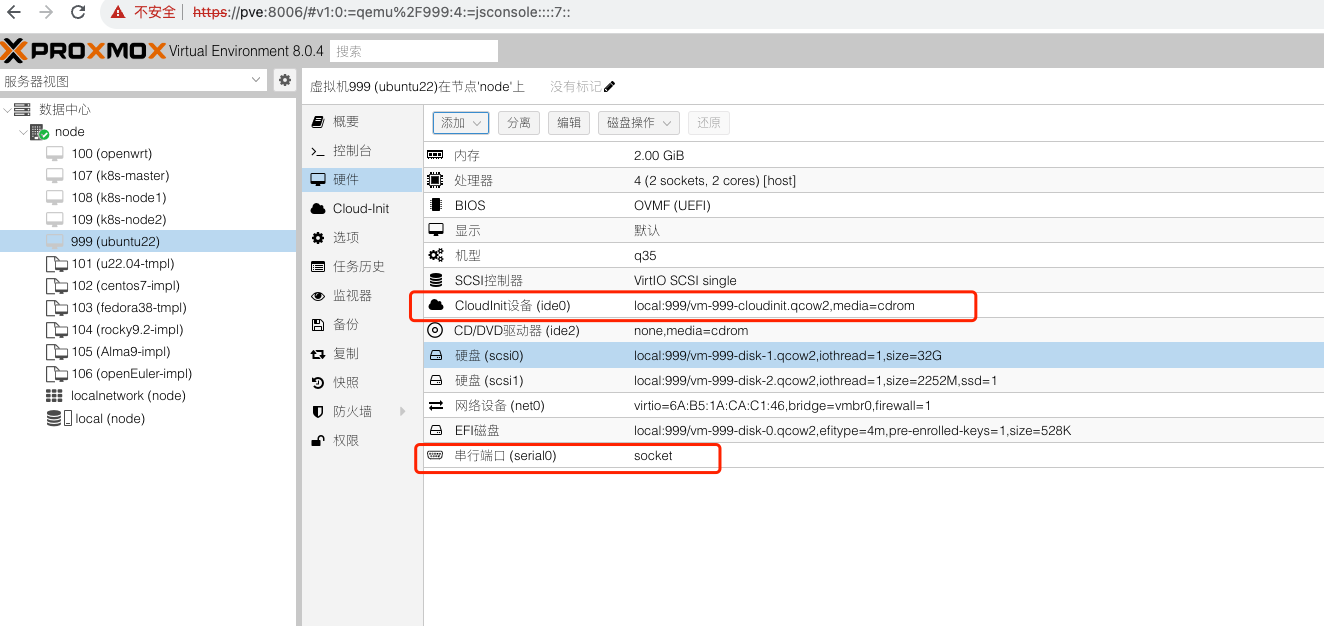
Task: Click the 分离 detach button
Action: coord(518,122)
